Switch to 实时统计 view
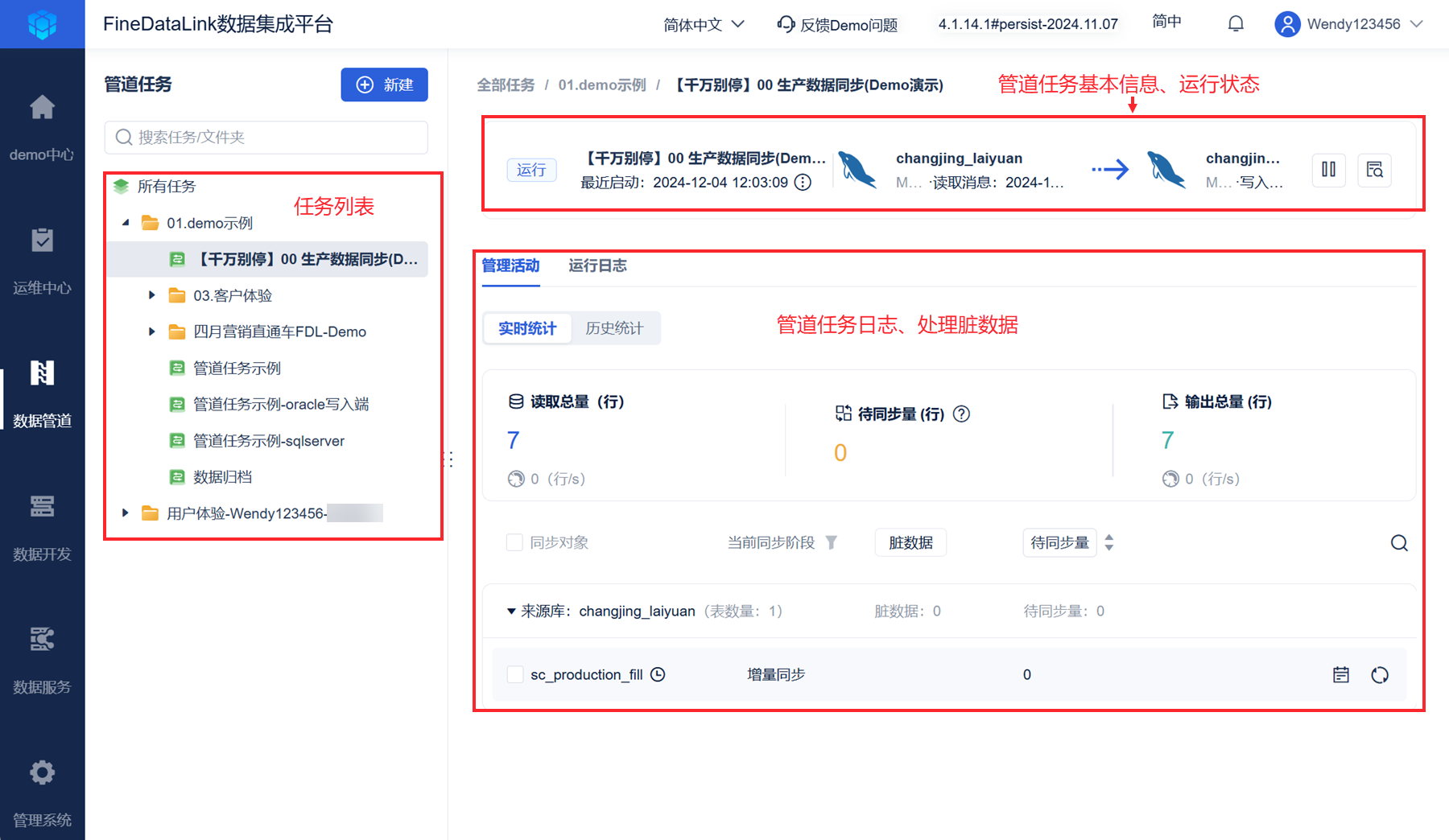This screenshot has height=840, width=1449. 527,328
